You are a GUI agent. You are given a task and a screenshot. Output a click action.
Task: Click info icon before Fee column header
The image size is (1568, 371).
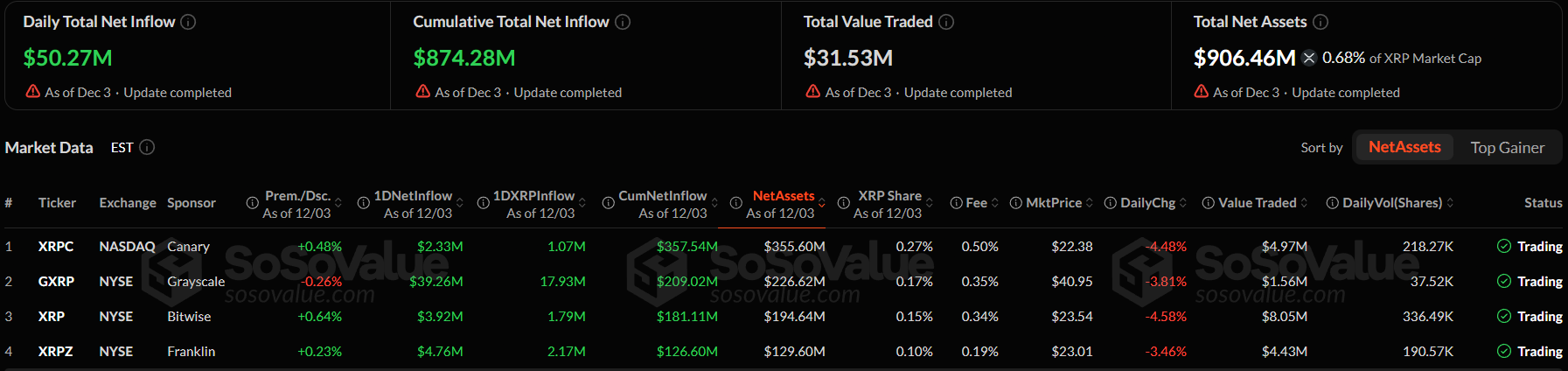point(956,203)
